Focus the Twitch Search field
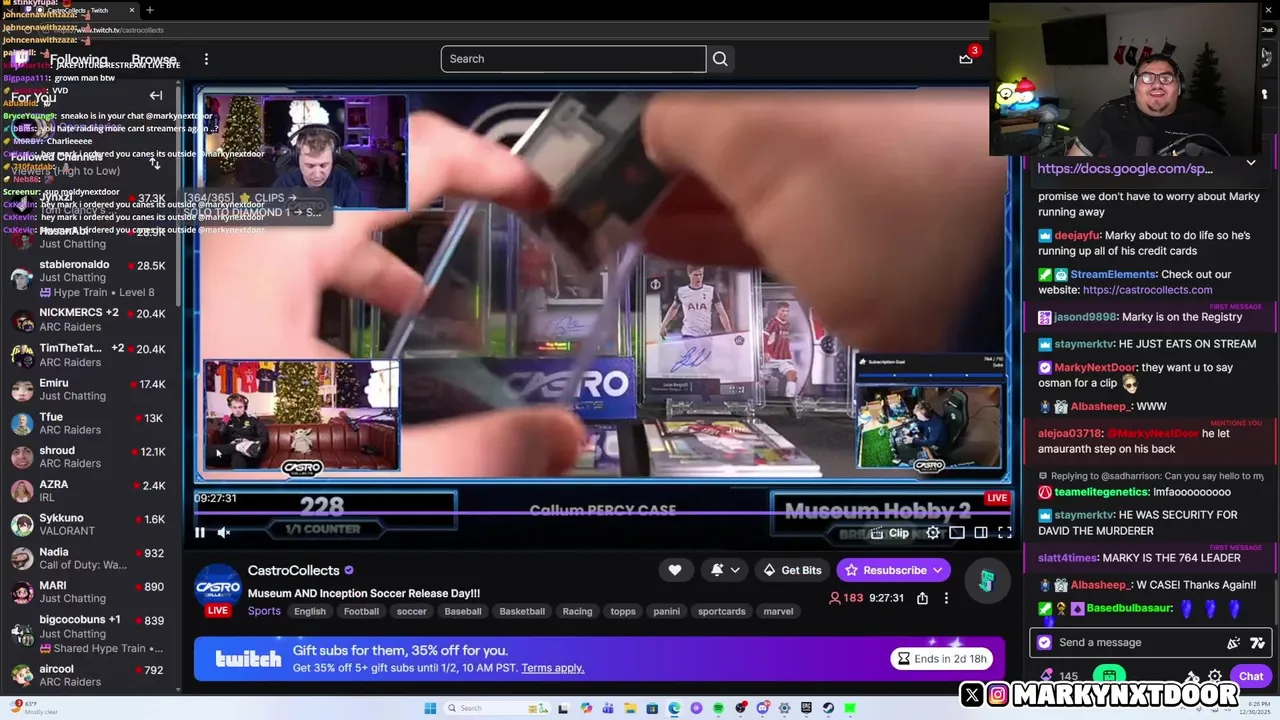 [573, 59]
